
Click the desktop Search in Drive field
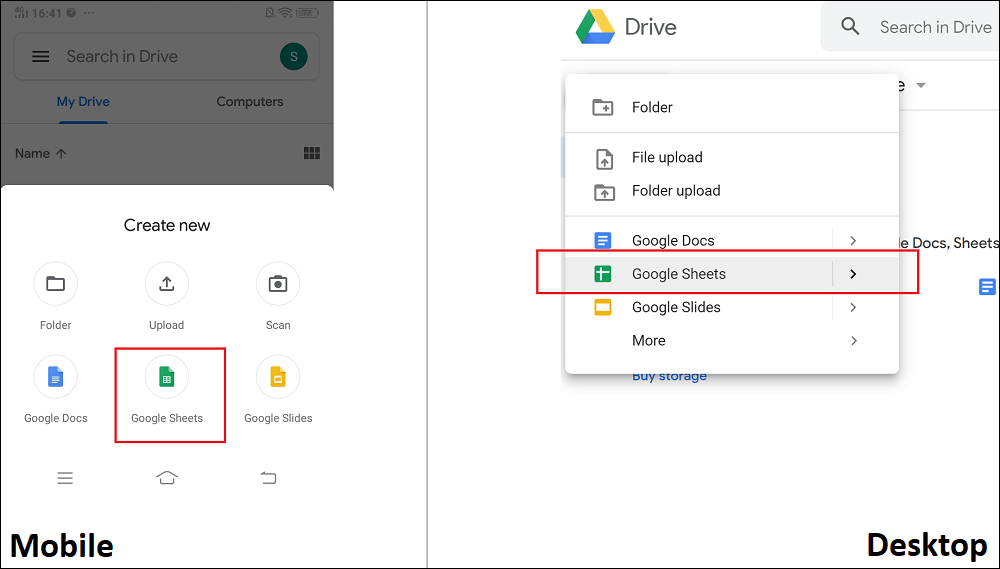point(910,27)
